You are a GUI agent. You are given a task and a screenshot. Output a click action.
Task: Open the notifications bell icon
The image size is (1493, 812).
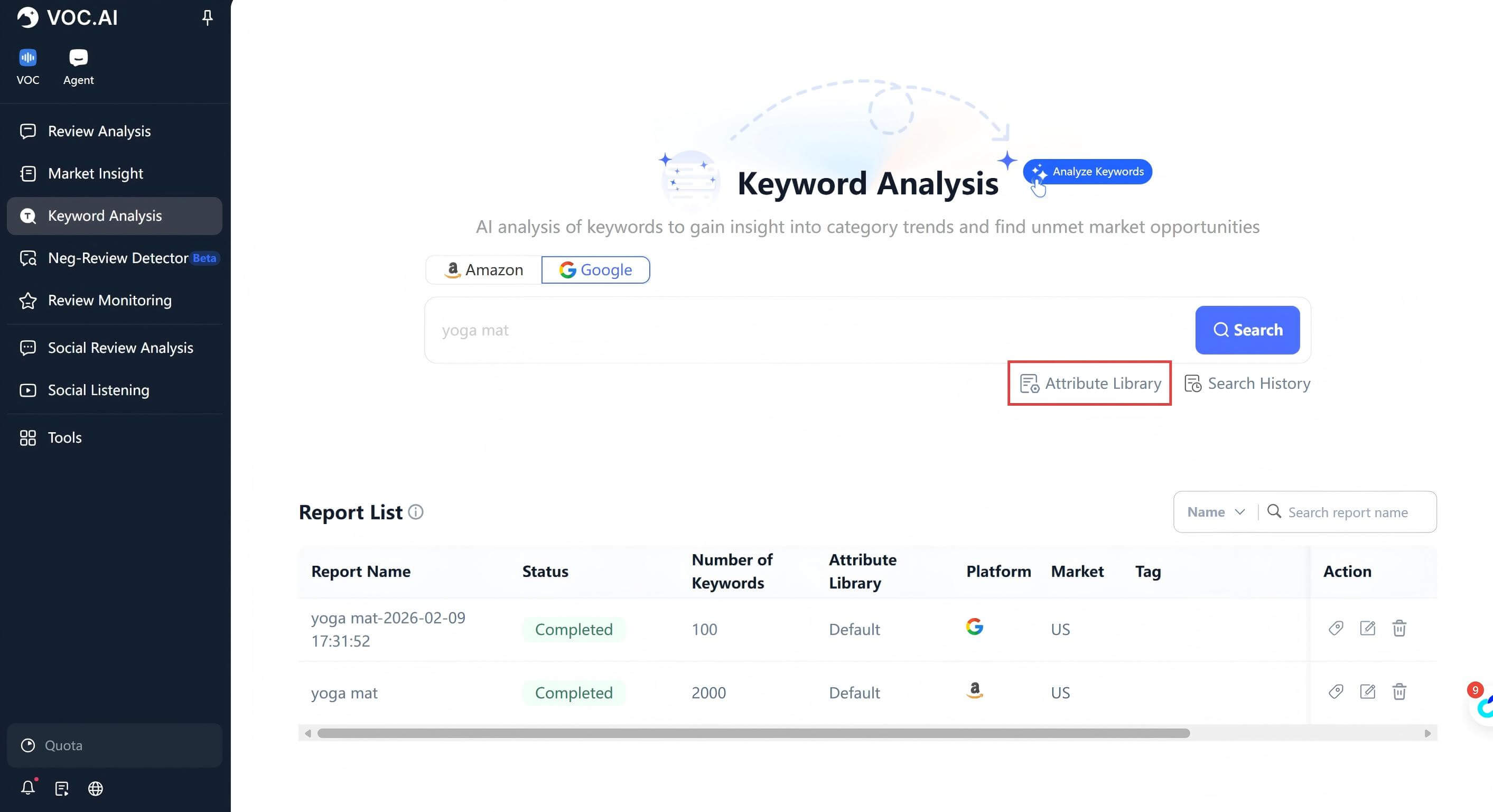tap(28, 788)
